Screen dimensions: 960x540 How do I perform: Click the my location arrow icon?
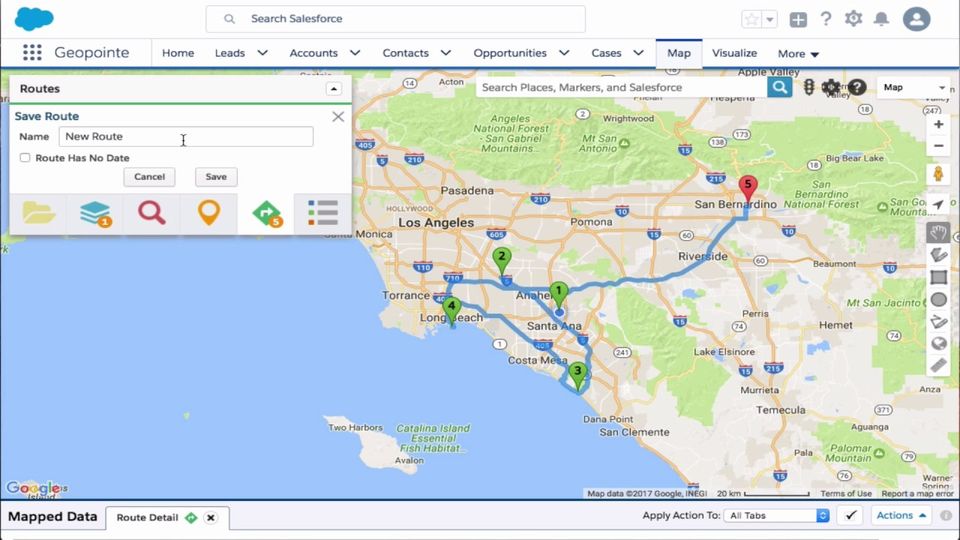click(x=938, y=205)
